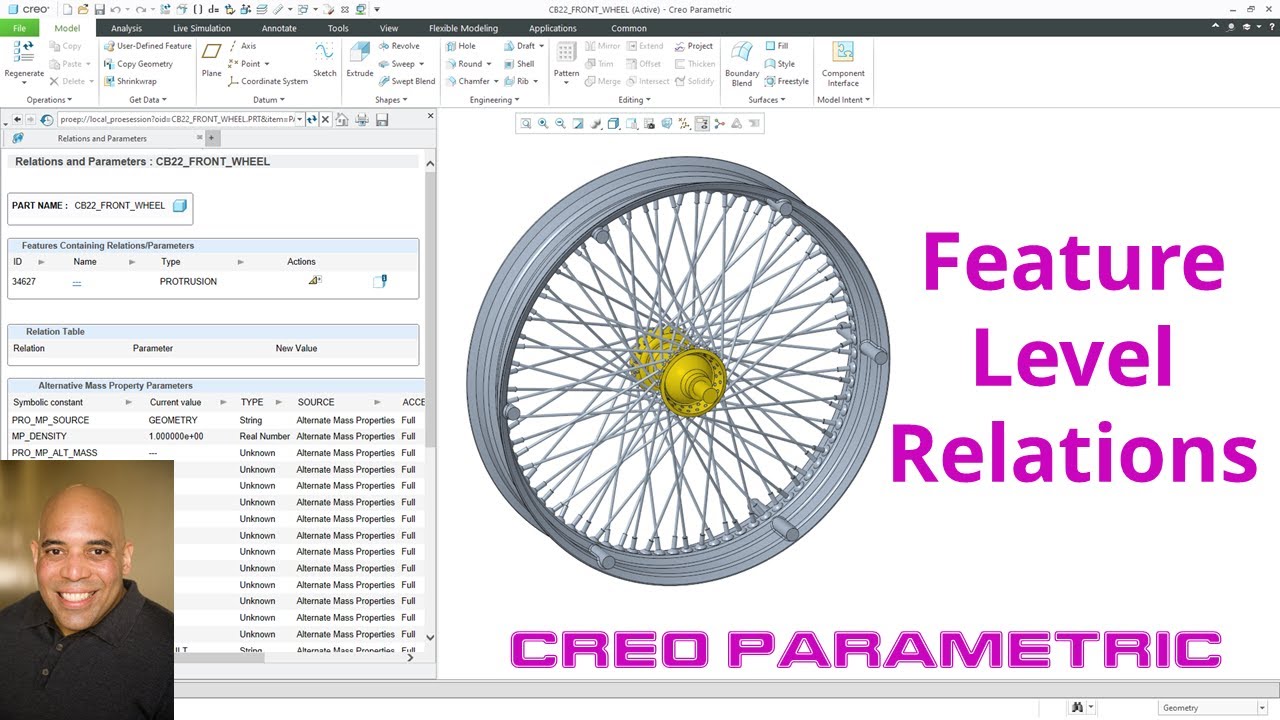The image size is (1280, 720).
Task: Click the browser history clock icon
Action: [x=47, y=120]
